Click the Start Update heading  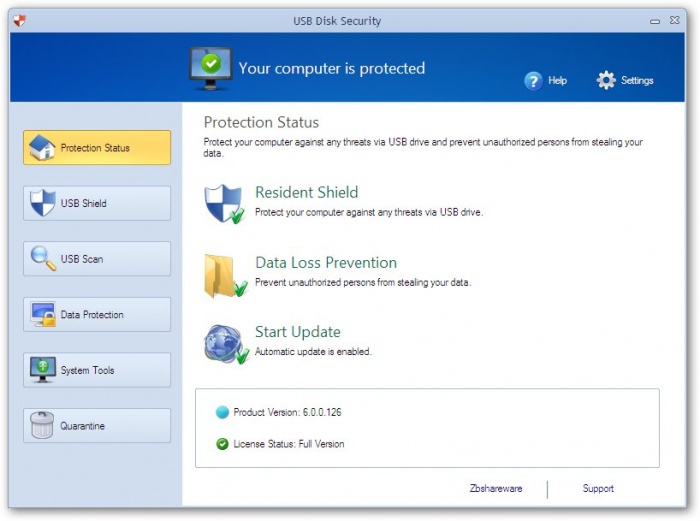coord(298,332)
